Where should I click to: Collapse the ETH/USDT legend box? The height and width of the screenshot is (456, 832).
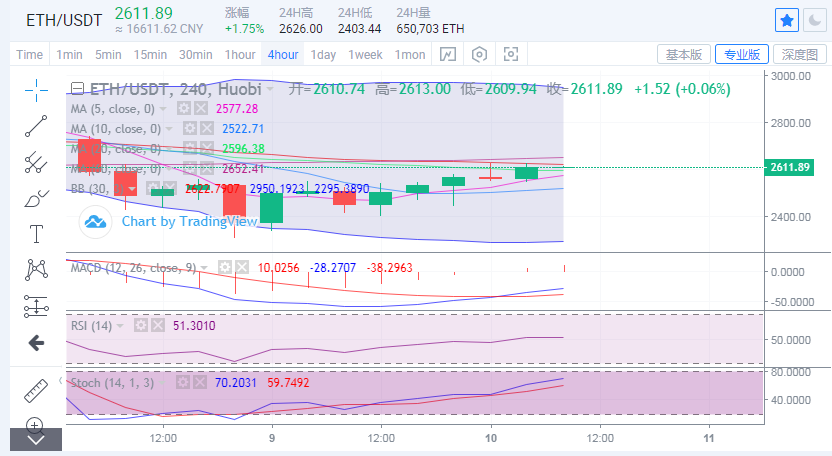click(x=77, y=89)
